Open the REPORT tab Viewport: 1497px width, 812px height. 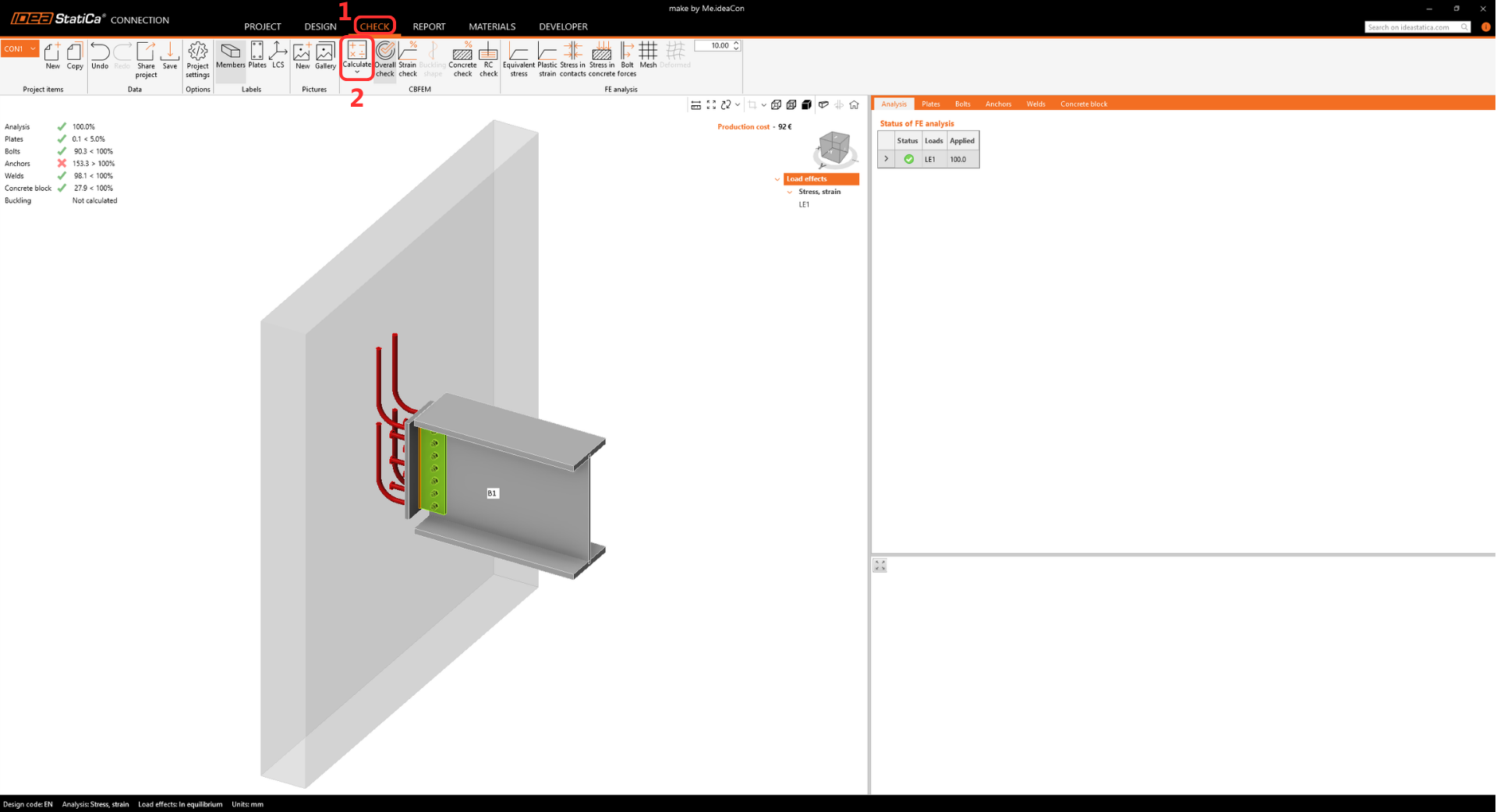click(429, 26)
